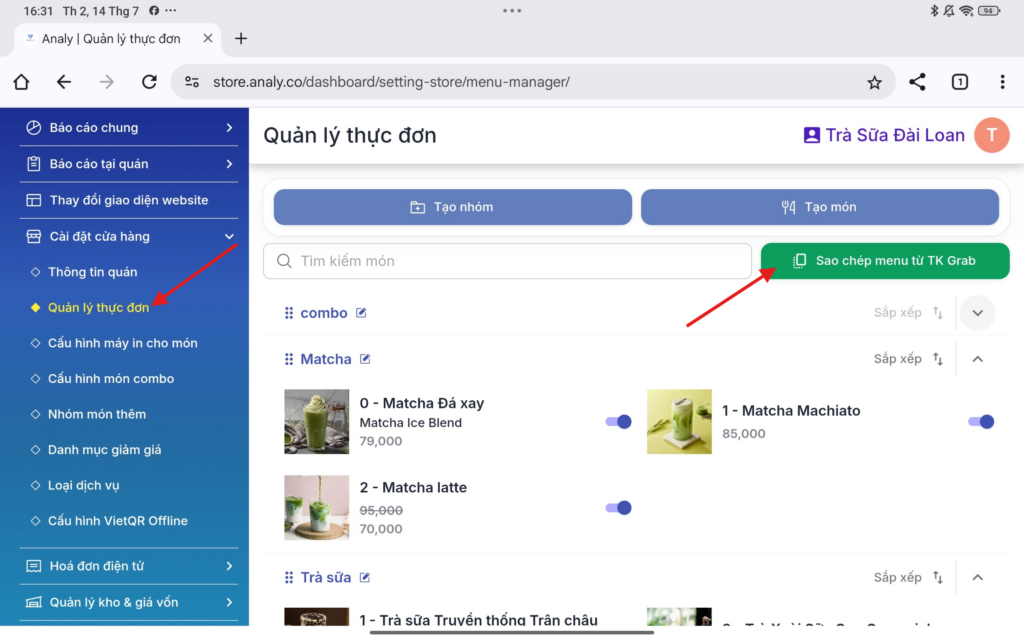Toggle availability of Matcha Machiato
The width and height of the screenshot is (1024, 640).
click(981, 422)
